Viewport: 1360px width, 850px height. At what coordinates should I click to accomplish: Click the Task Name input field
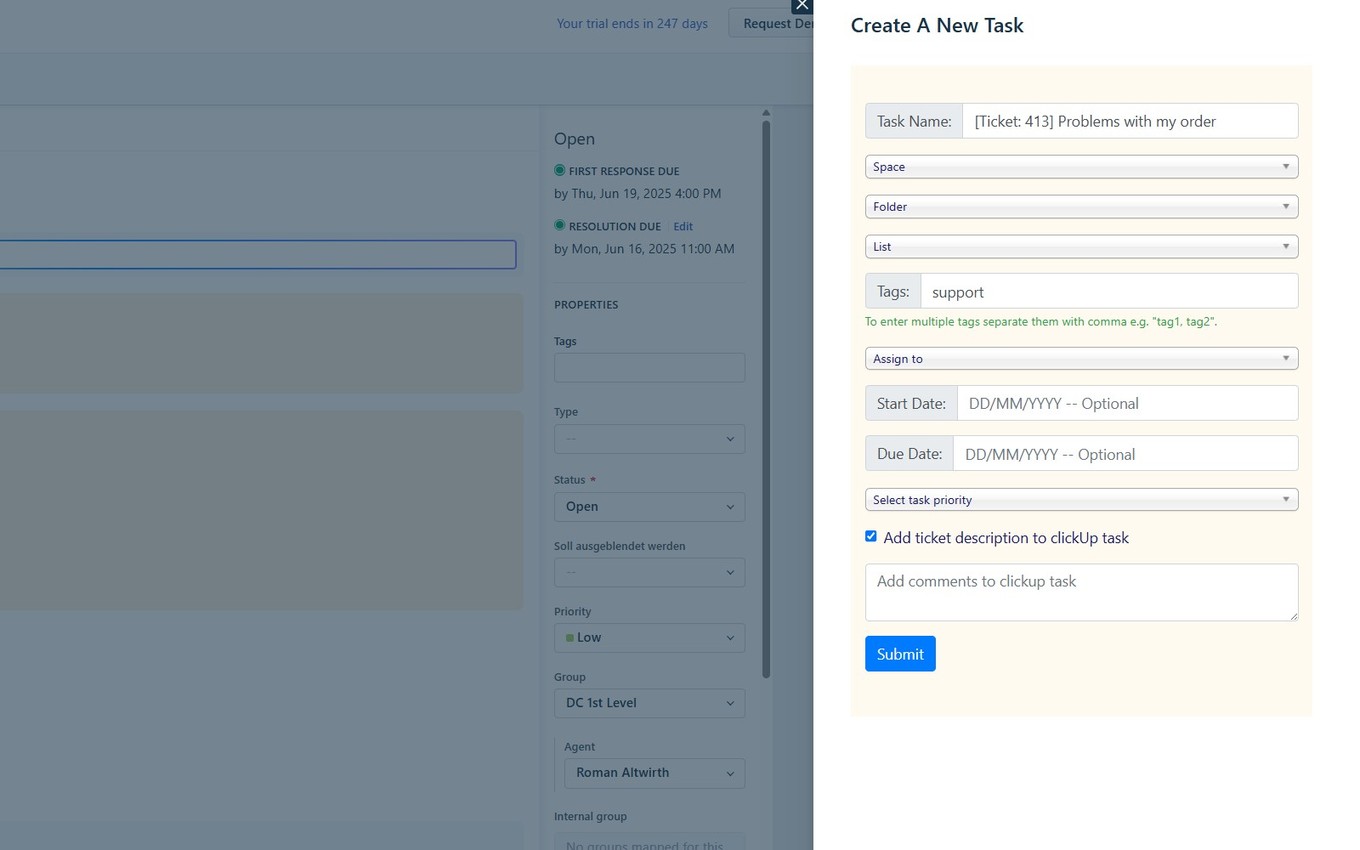[1129, 120]
